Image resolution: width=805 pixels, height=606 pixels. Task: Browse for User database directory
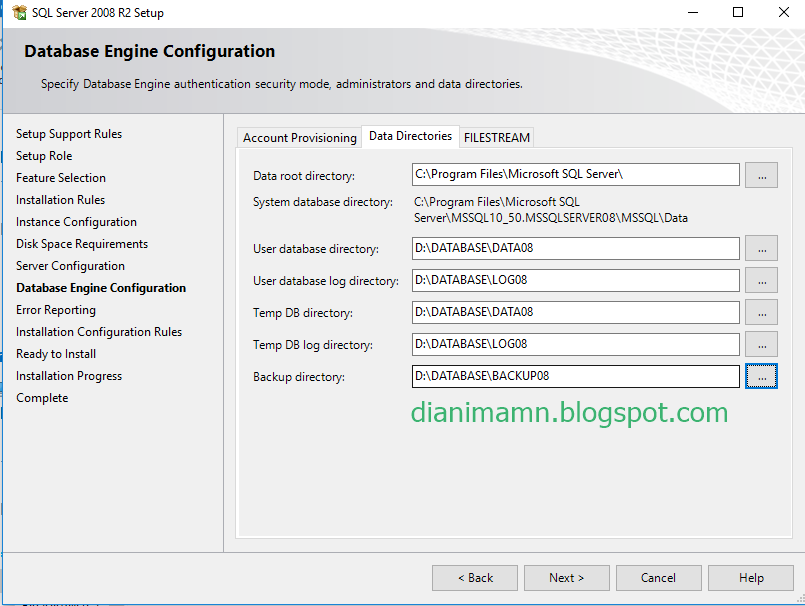tap(761, 248)
